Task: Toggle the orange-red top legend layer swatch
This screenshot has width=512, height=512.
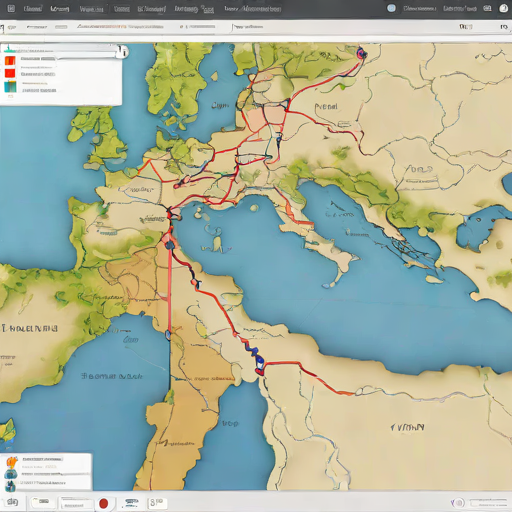Action: point(10,60)
